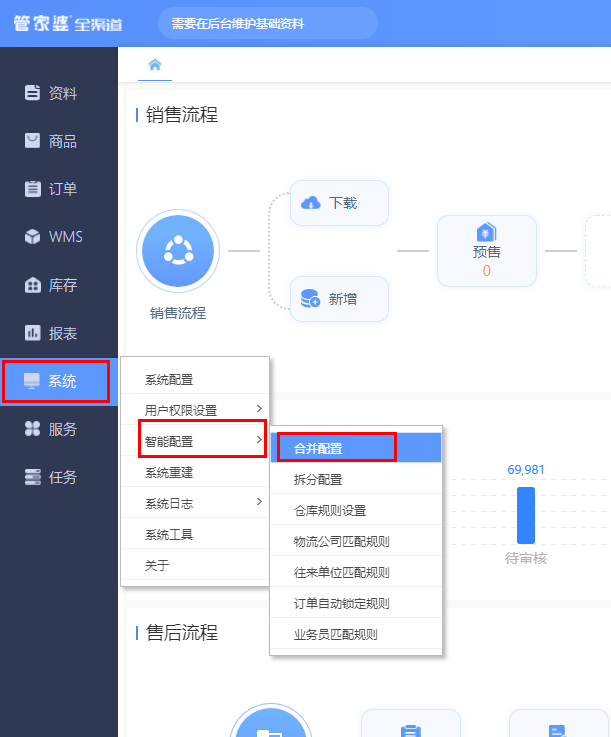The image size is (611, 737).
Task: Click the 下载 flow button
Action: tap(339, 203)
